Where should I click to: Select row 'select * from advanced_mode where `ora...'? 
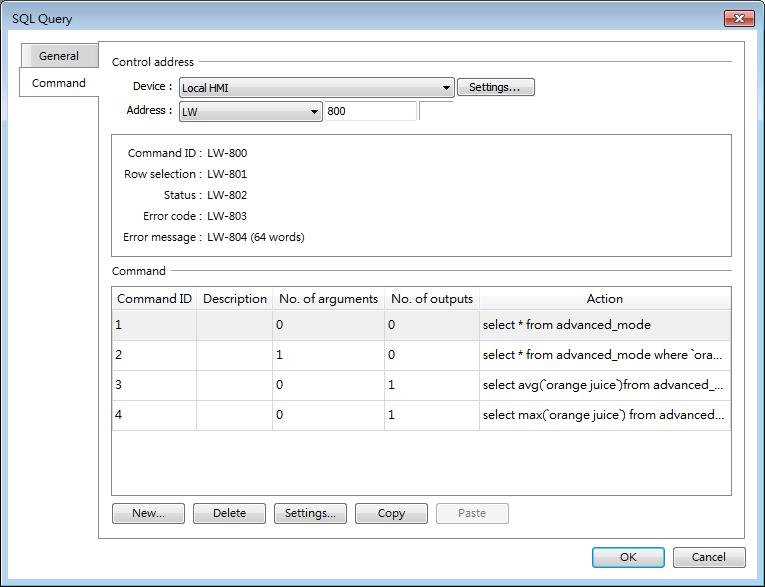pos(422,355)
